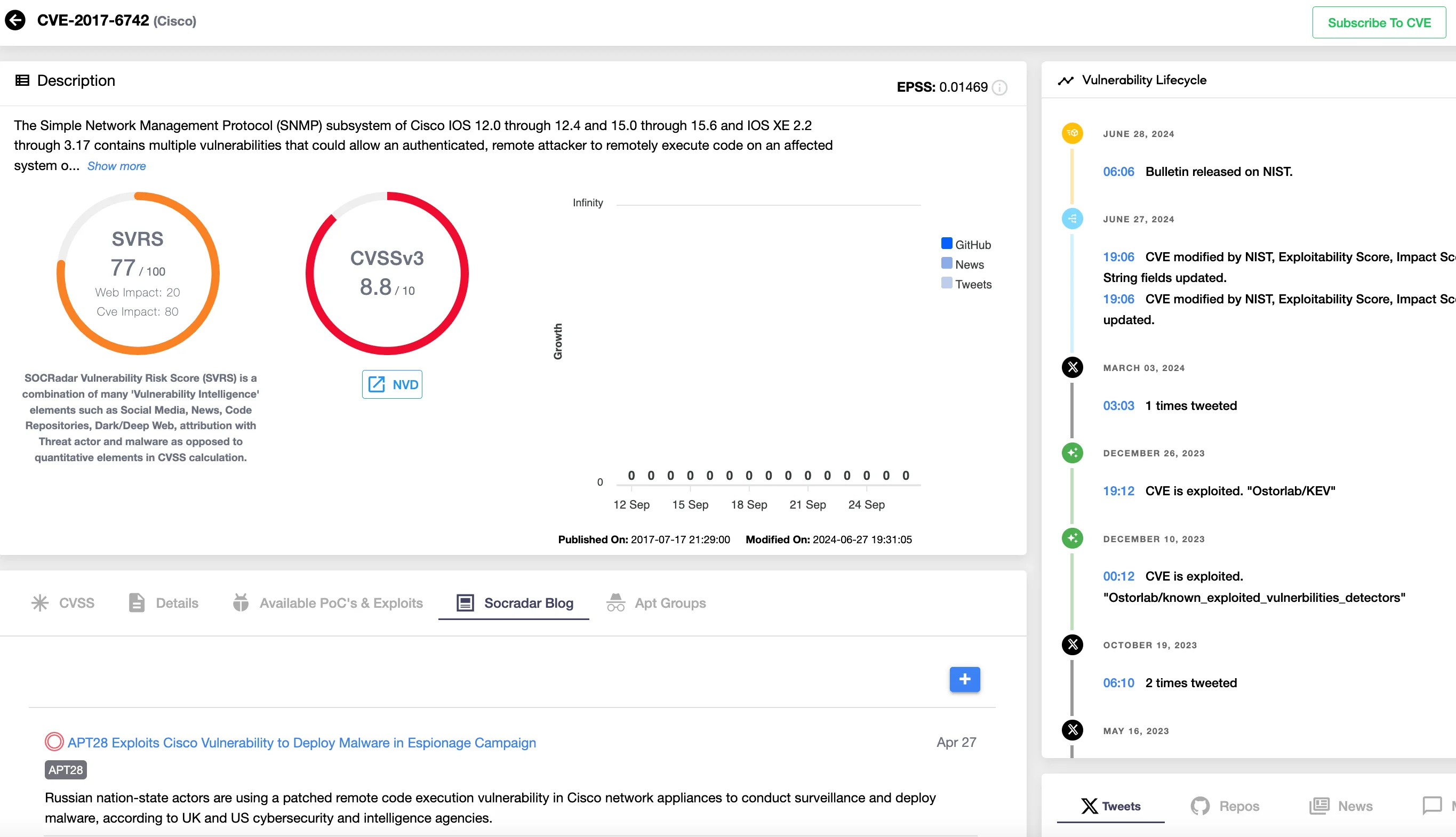The height and width of the screenshot is (837, 1456).
Task: Click the December 10, 2023 exploit marker
Action: point(1073,538)
